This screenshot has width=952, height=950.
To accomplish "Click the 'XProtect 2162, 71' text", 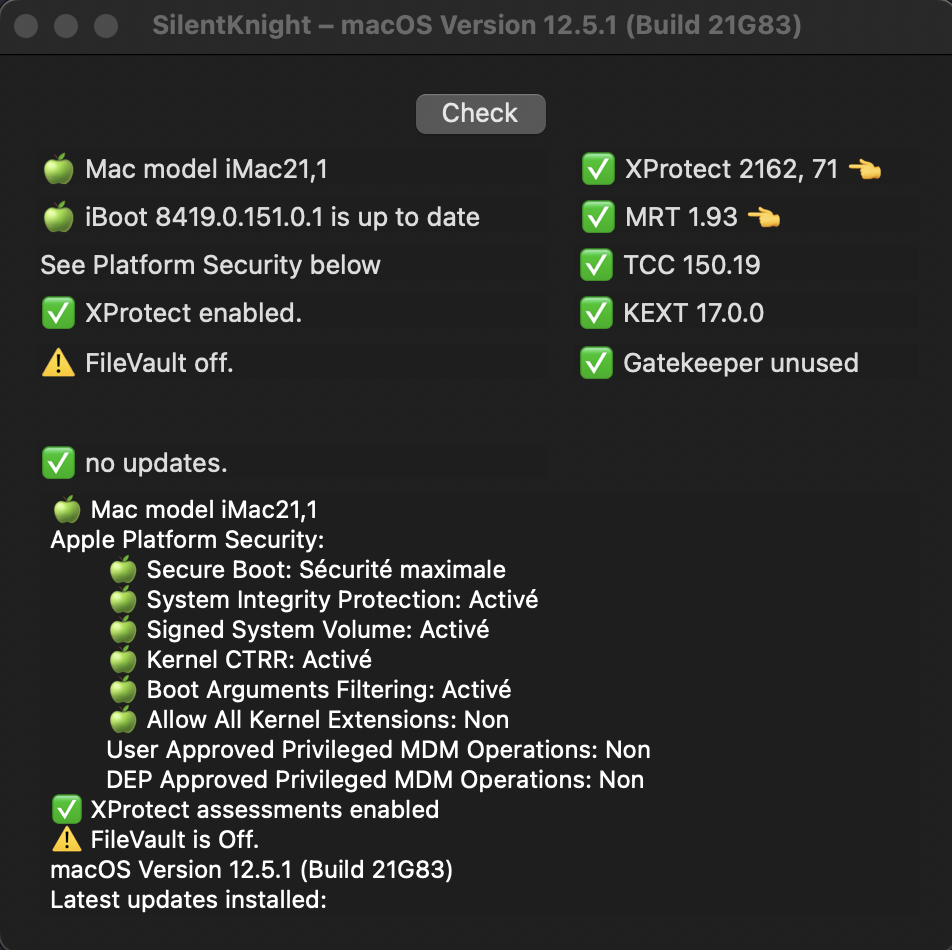I will tap(732, 169).
